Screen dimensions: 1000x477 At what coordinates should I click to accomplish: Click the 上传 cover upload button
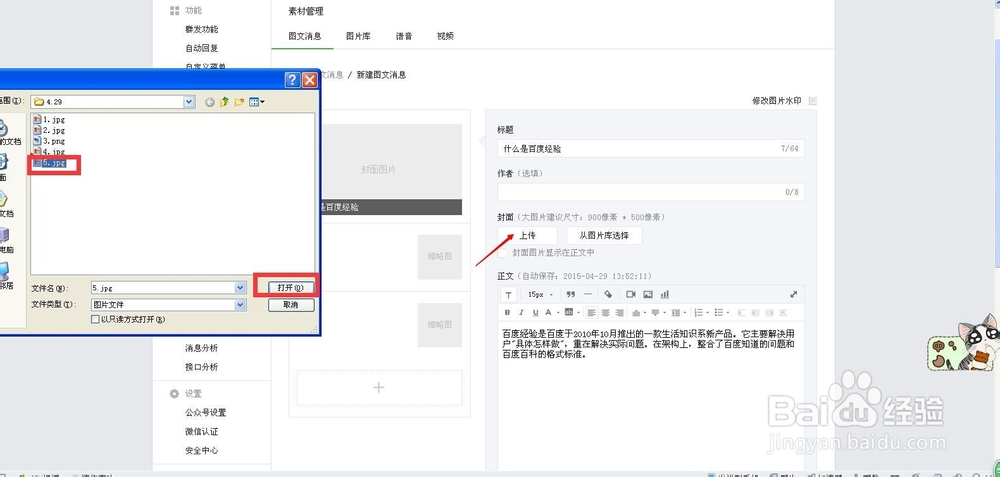527,235
